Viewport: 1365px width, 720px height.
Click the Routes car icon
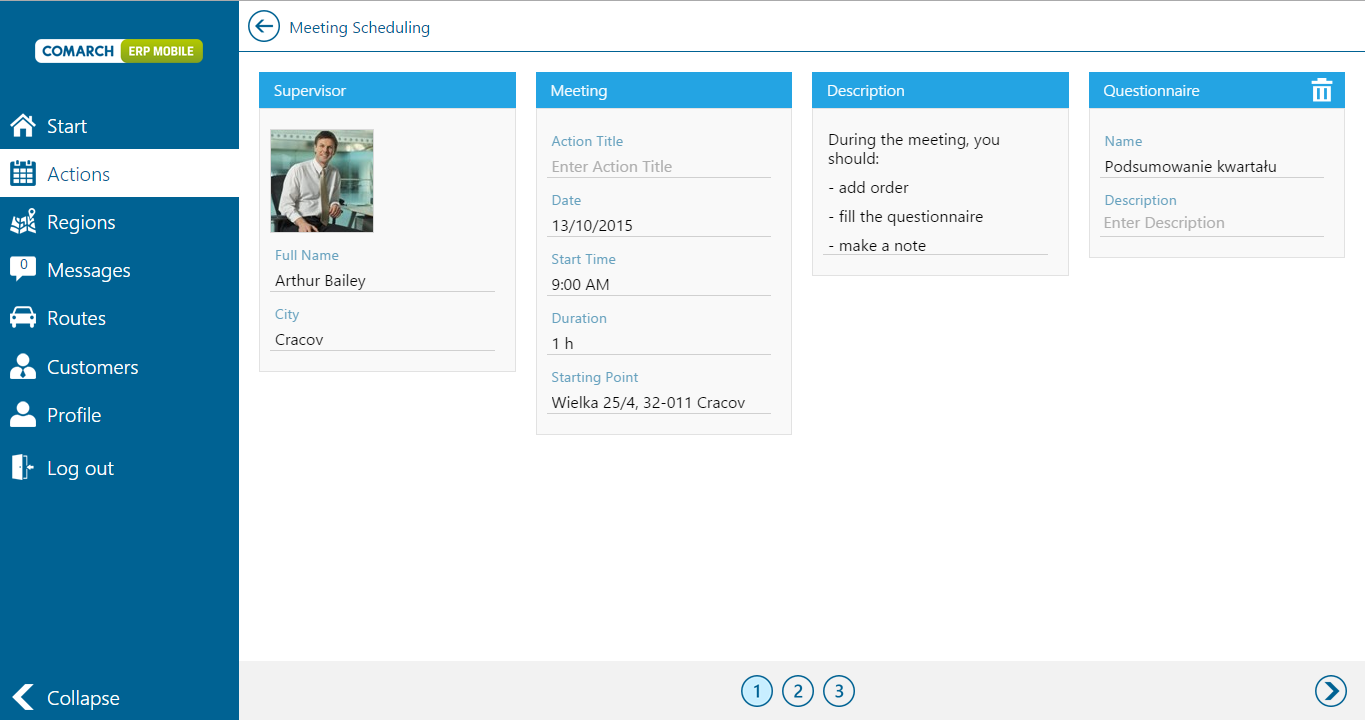click(23, 318)
